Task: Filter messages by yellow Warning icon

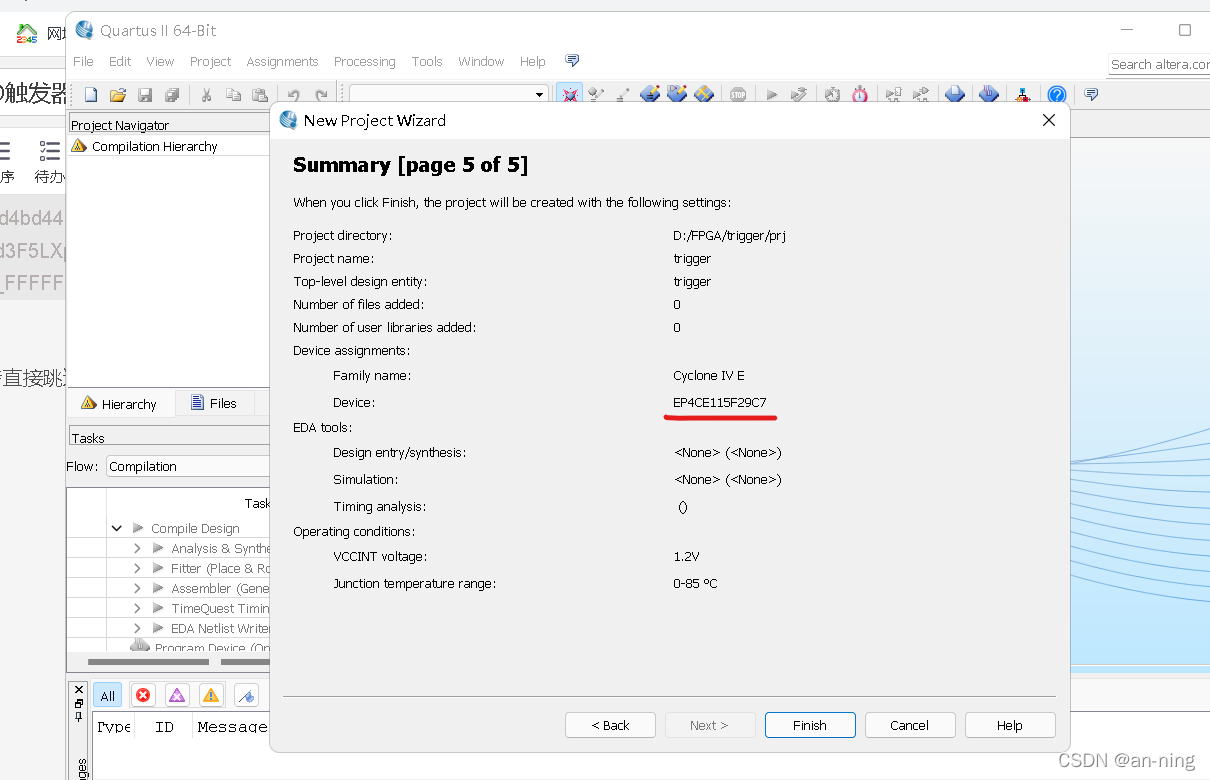Action: click(211, 695)
